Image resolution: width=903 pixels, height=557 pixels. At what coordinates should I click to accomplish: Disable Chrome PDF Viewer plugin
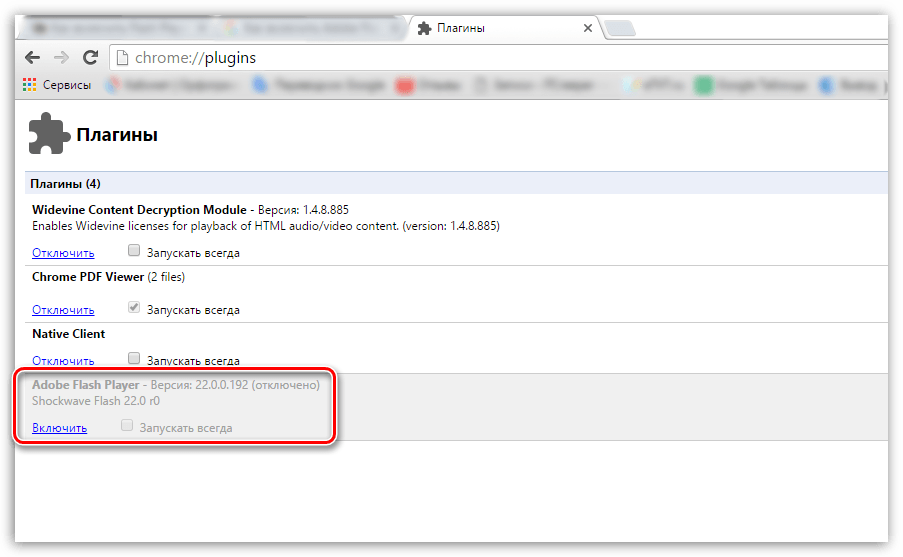coord(63,310)
